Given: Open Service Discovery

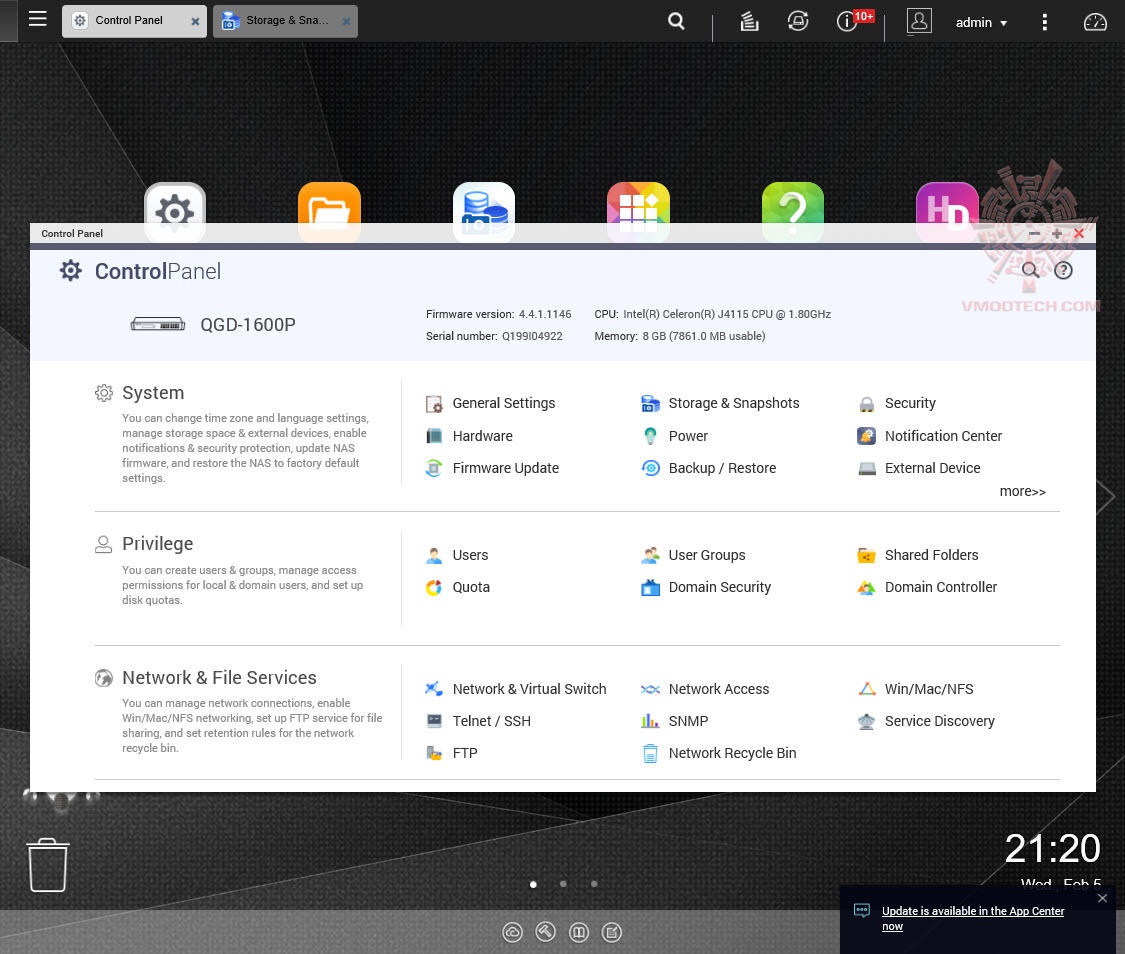Looking at the screenshot, I should click(926, 722).
